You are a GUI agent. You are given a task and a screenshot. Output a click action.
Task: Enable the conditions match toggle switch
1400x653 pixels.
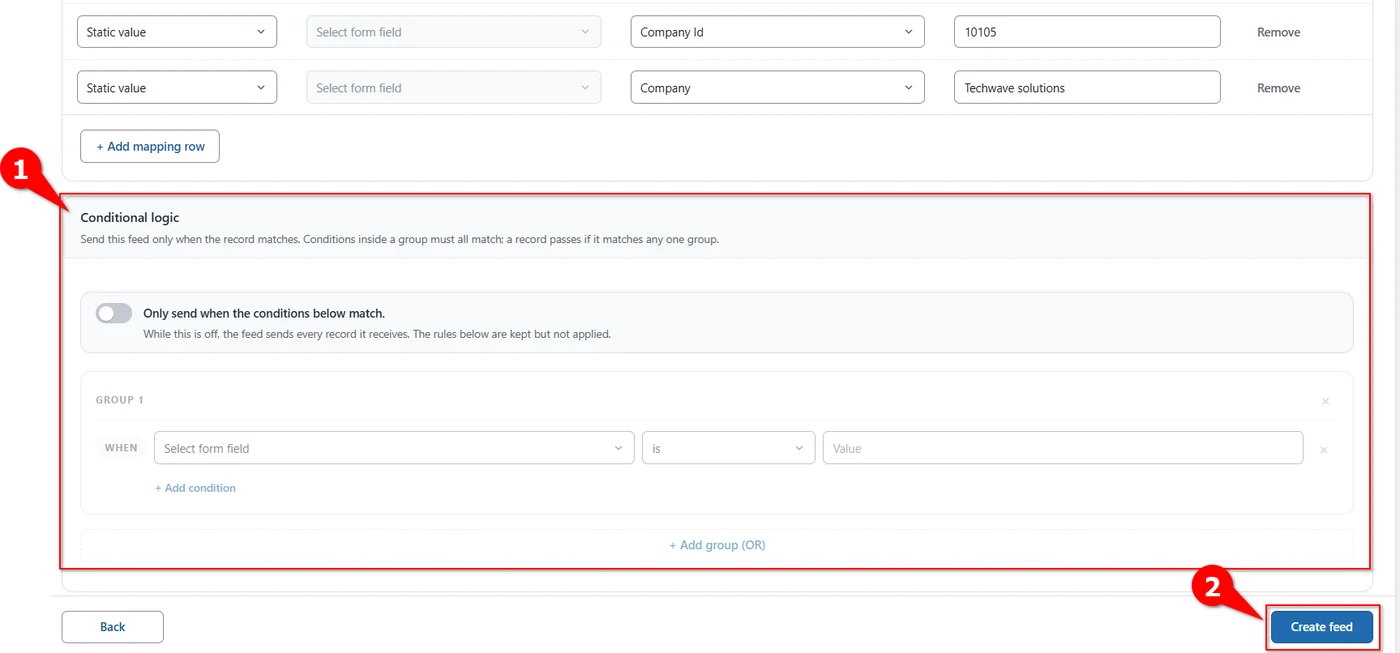tap(114, 313)
